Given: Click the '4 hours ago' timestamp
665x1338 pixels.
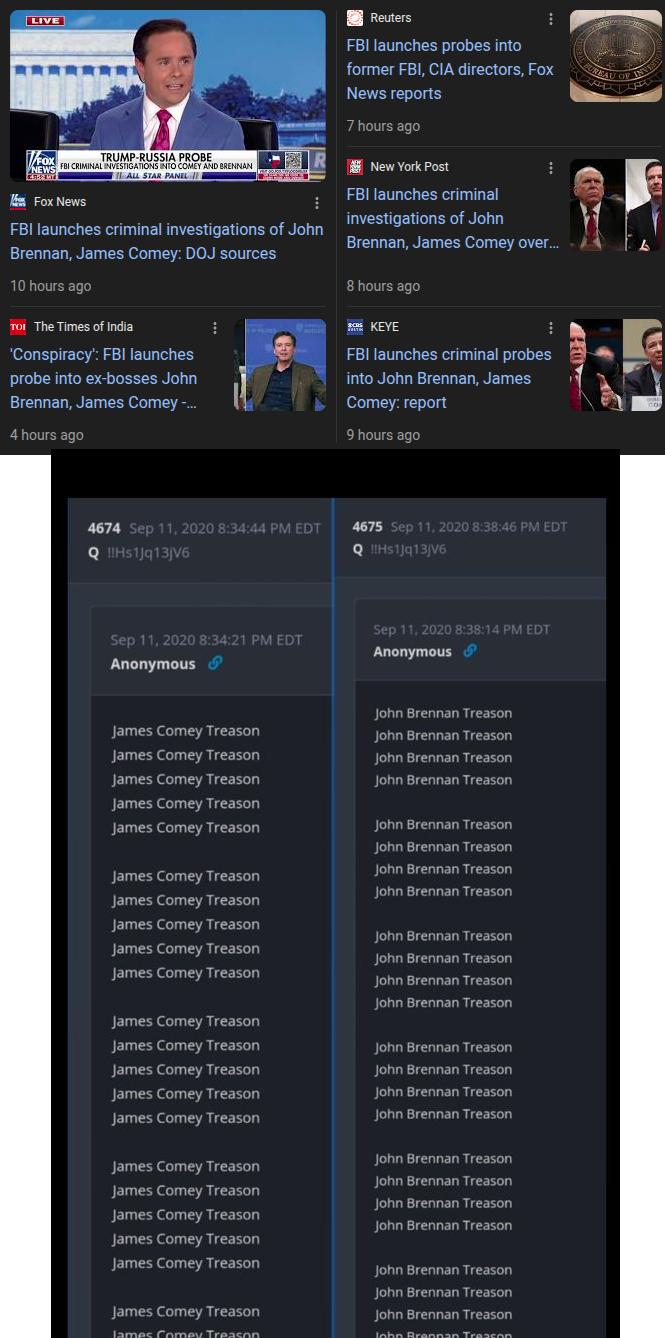Looking at the screenshot, I should coord(47,435).
